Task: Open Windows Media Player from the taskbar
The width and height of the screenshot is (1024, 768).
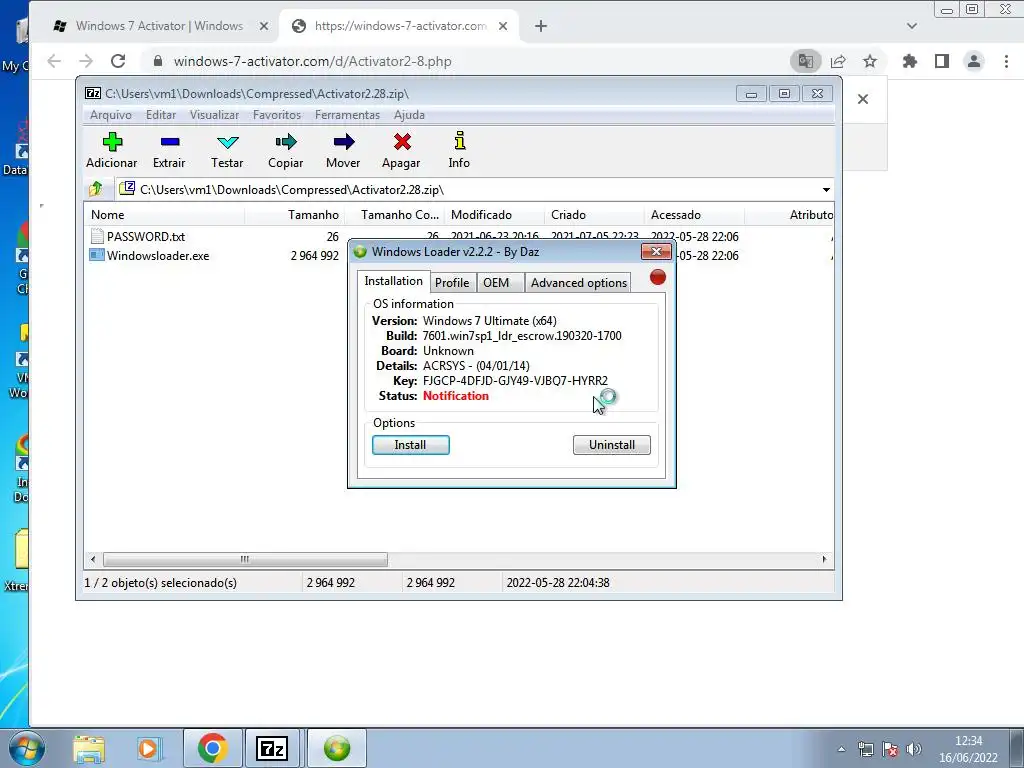Action: 149,748
